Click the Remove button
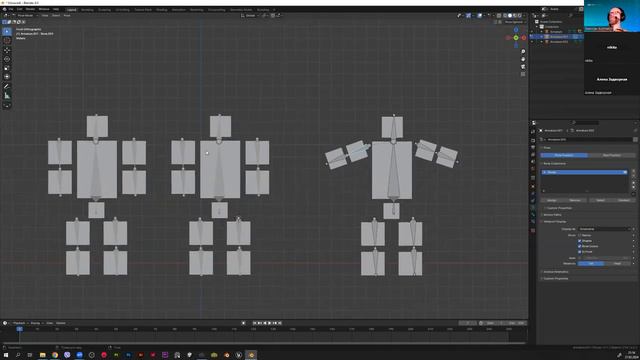 pos(575,200)
